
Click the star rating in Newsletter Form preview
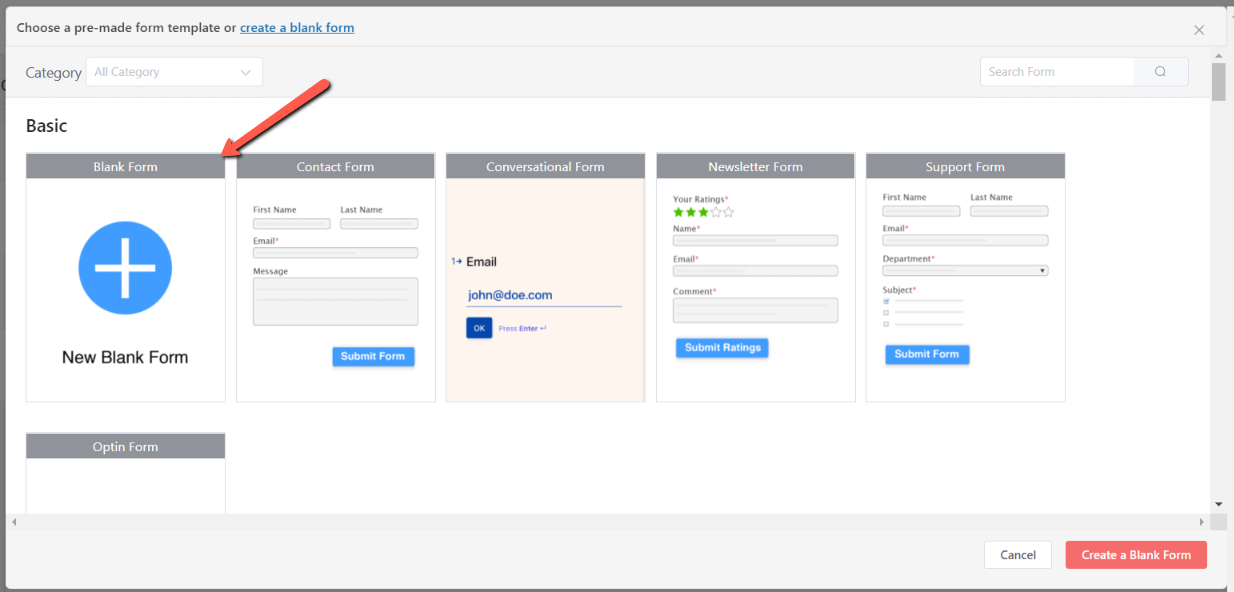click(703, 212)
